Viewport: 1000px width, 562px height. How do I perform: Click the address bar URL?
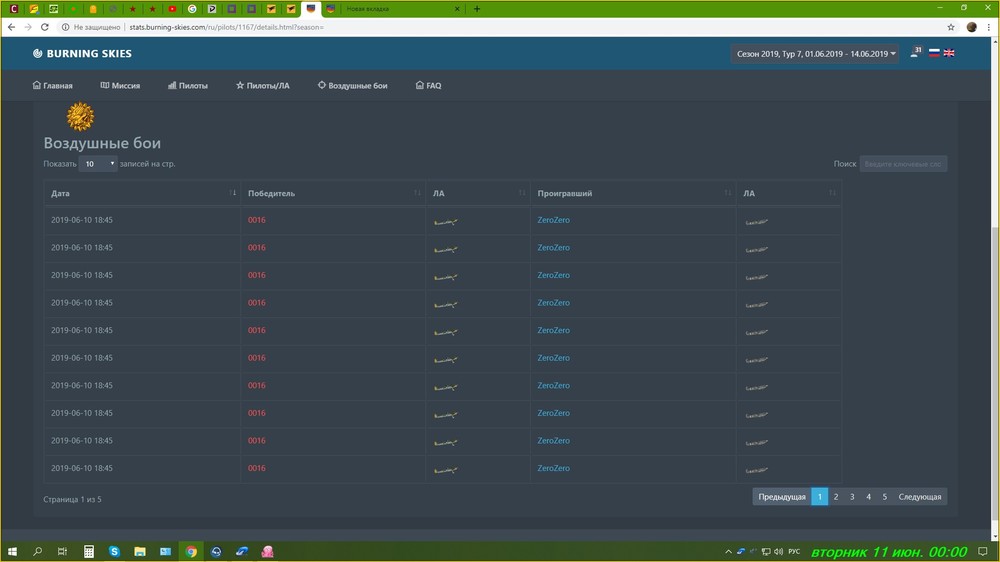(226, 27)
